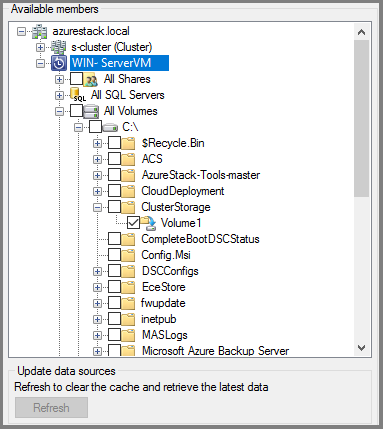Collapse the All Volumes node
Viewport: 383px width, 429px height.
tap(59, 111)
